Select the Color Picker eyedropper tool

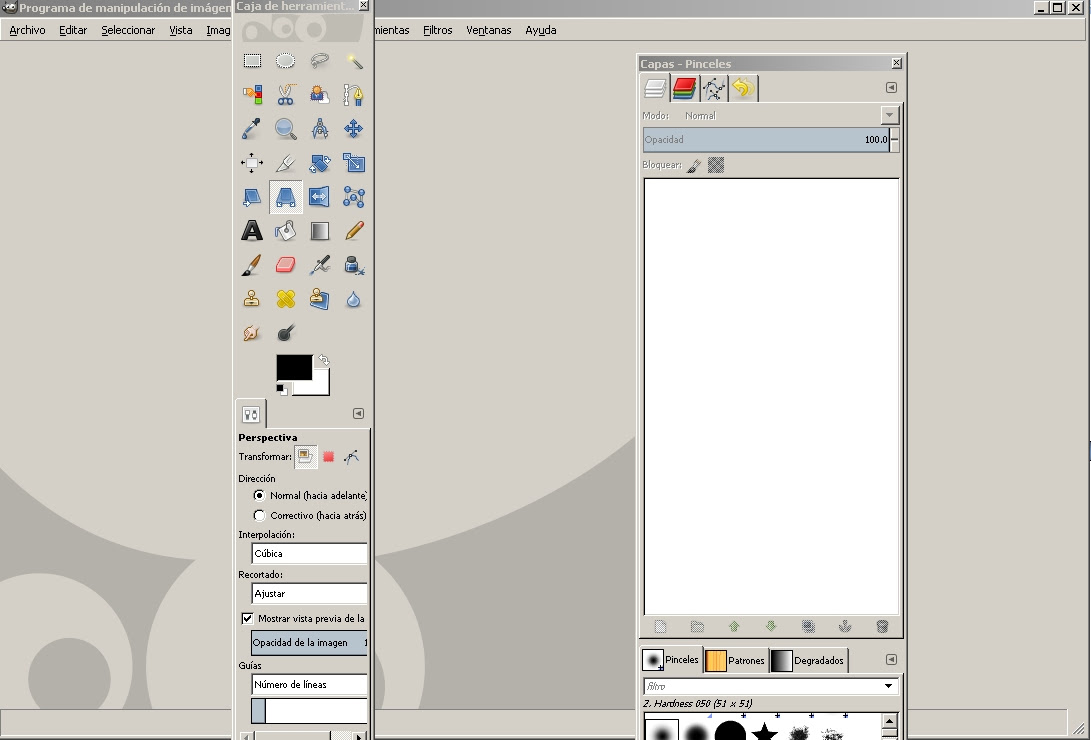click(x=252, y=129)
